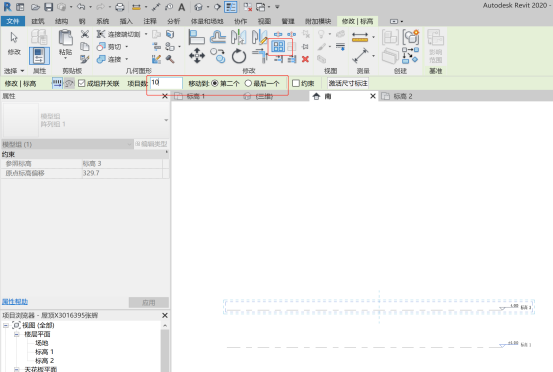The image size is (553, 372).
Task: Click the 编辑类型 button
Action: pyautogui.click(x=151, y=144)
